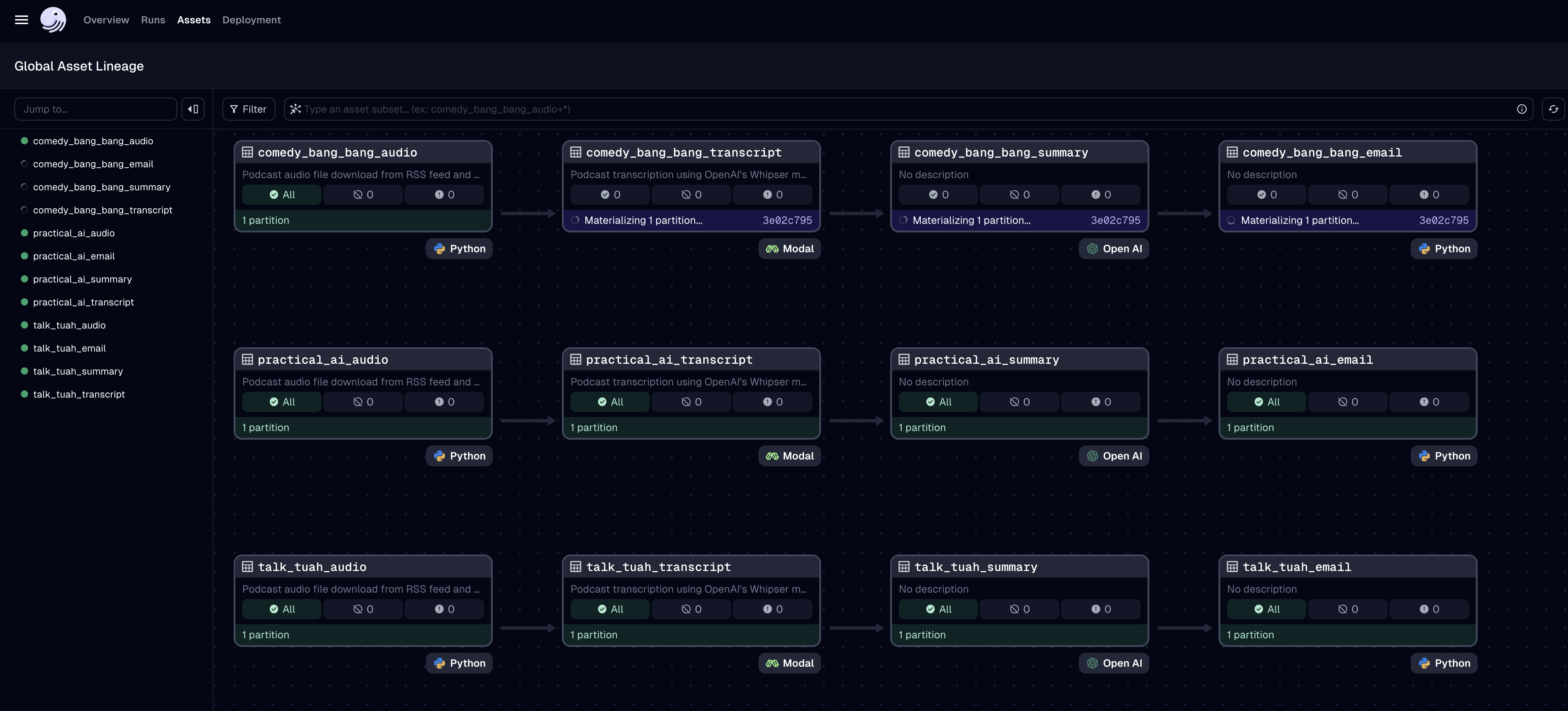
Task: Collapse the asset sidebar panel
Action: pos(193,109)
